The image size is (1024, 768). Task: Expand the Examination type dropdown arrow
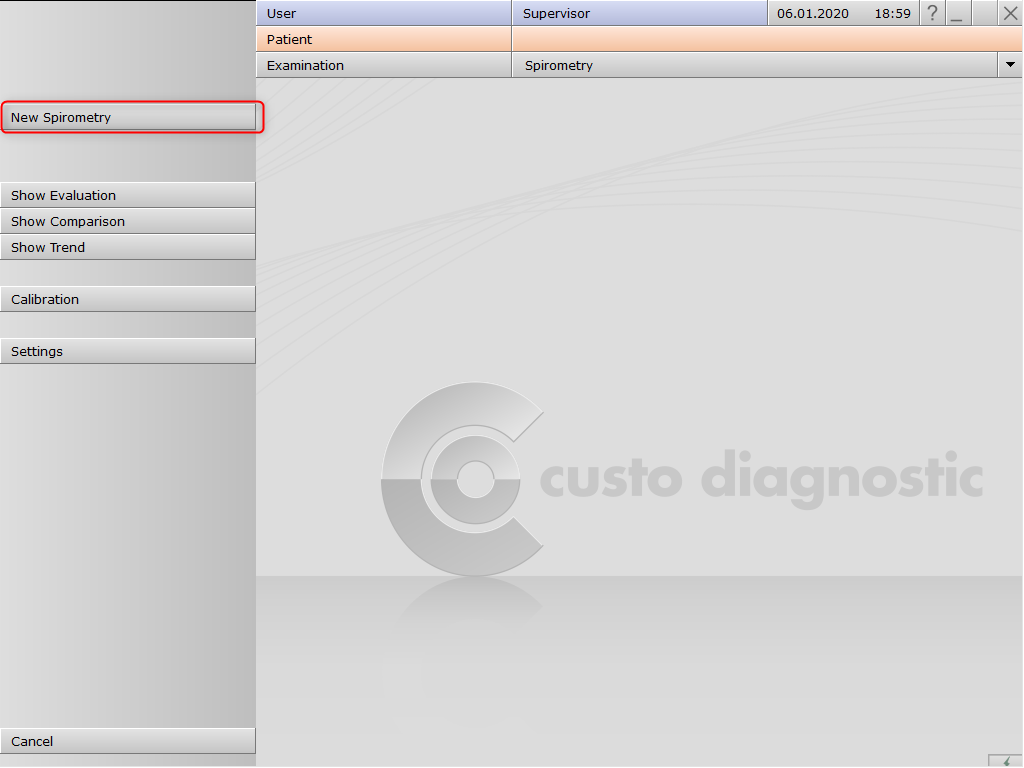(x=1010, y=65)
